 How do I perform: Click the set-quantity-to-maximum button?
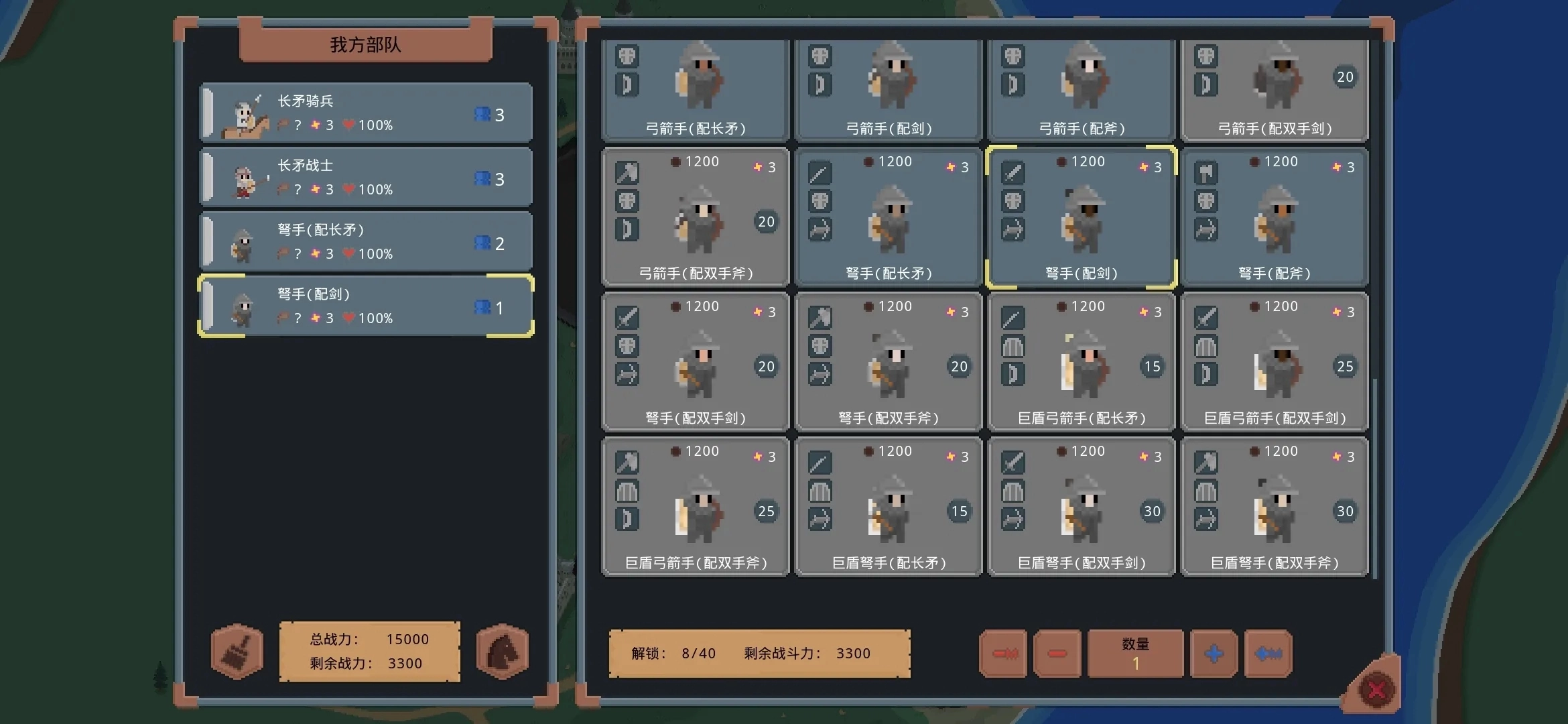(1266, 654)
